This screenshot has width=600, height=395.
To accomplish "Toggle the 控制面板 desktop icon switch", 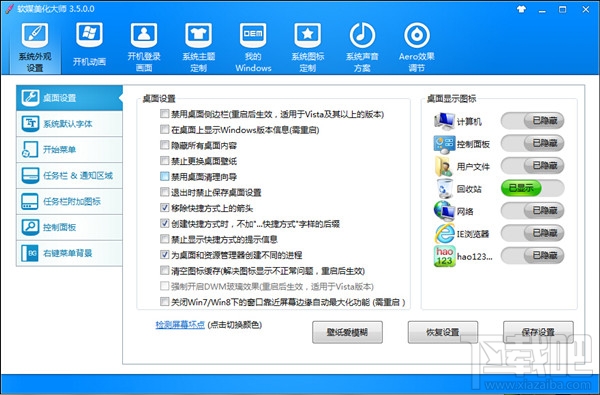I will (x=532, y=143).
